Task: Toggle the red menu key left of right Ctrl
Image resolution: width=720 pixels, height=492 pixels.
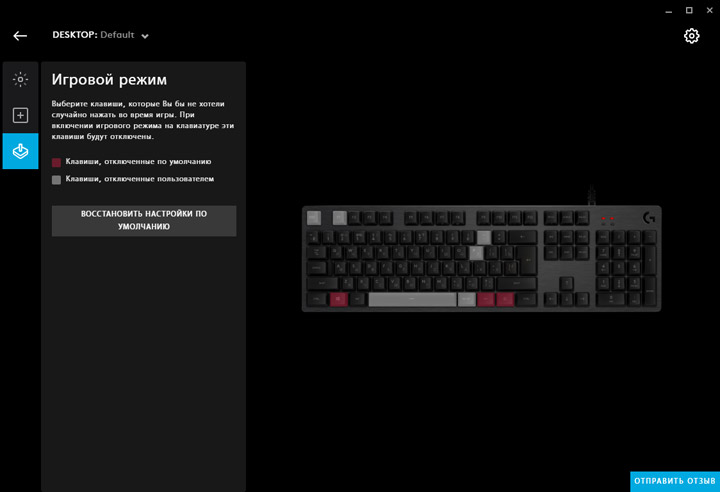Action: click(505, 299)
